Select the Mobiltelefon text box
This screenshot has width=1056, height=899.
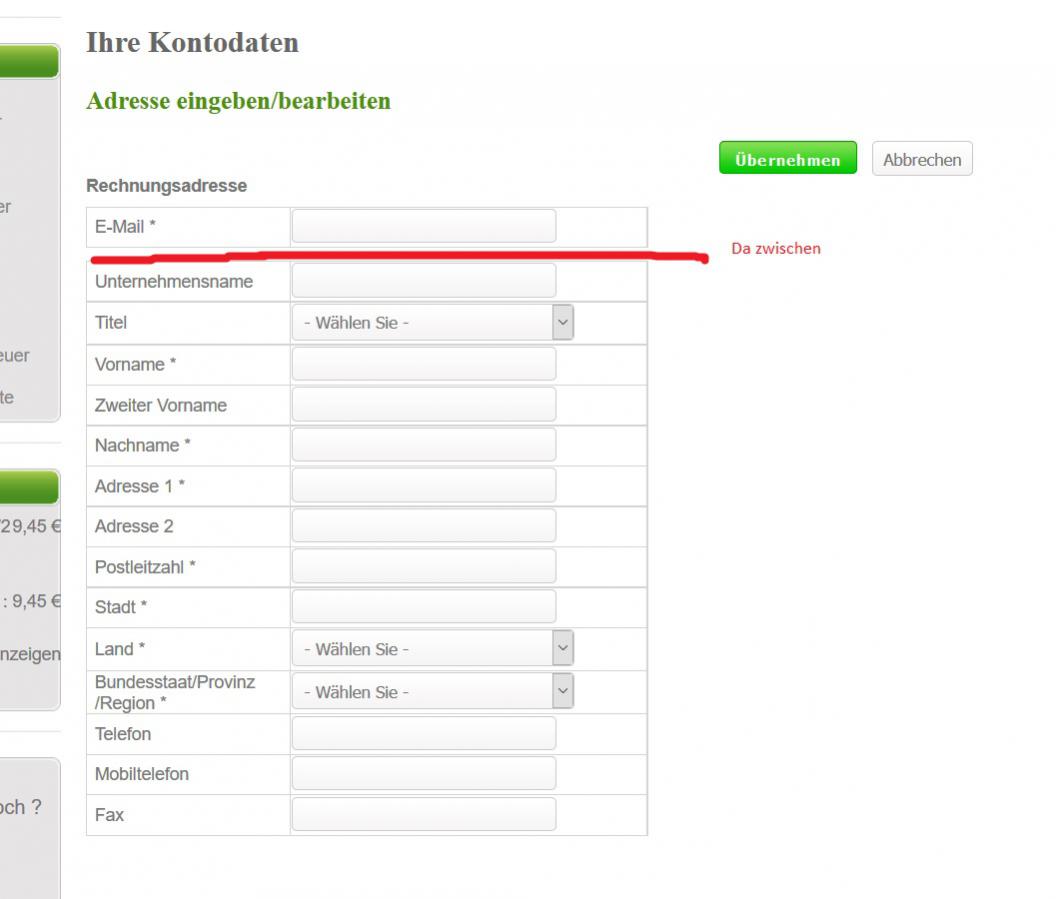tap(423, 774)
